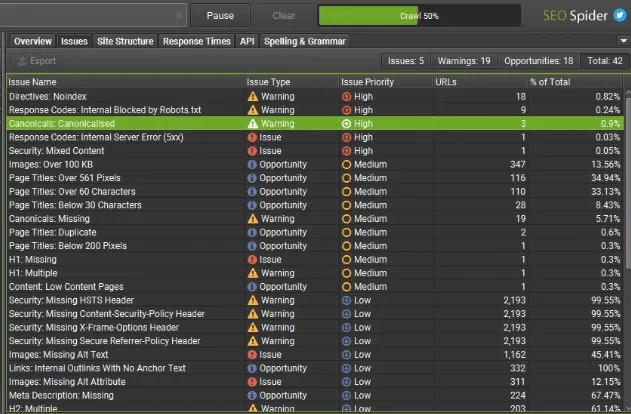Click issue icon for Images: Missing Alt Text
Viewport: 631px width, 414px height.
[x=252, y=355]
